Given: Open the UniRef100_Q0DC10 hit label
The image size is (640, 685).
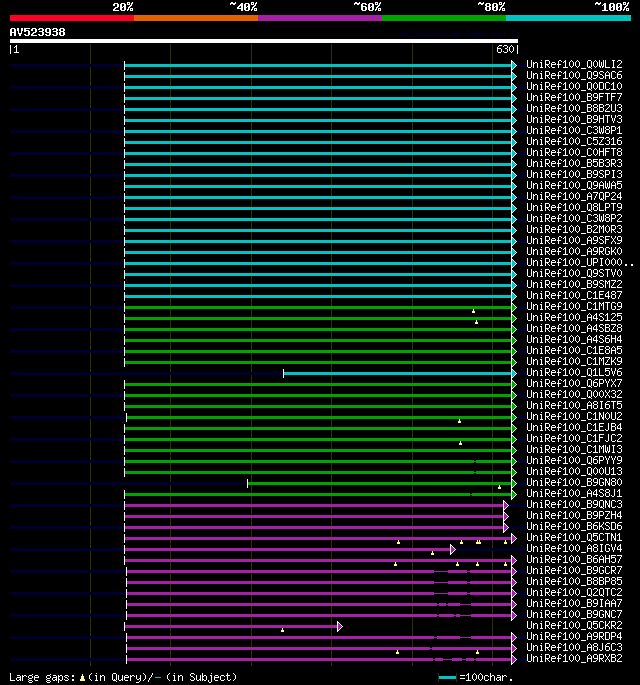Looking at the screenshot, I should [574, 86].
